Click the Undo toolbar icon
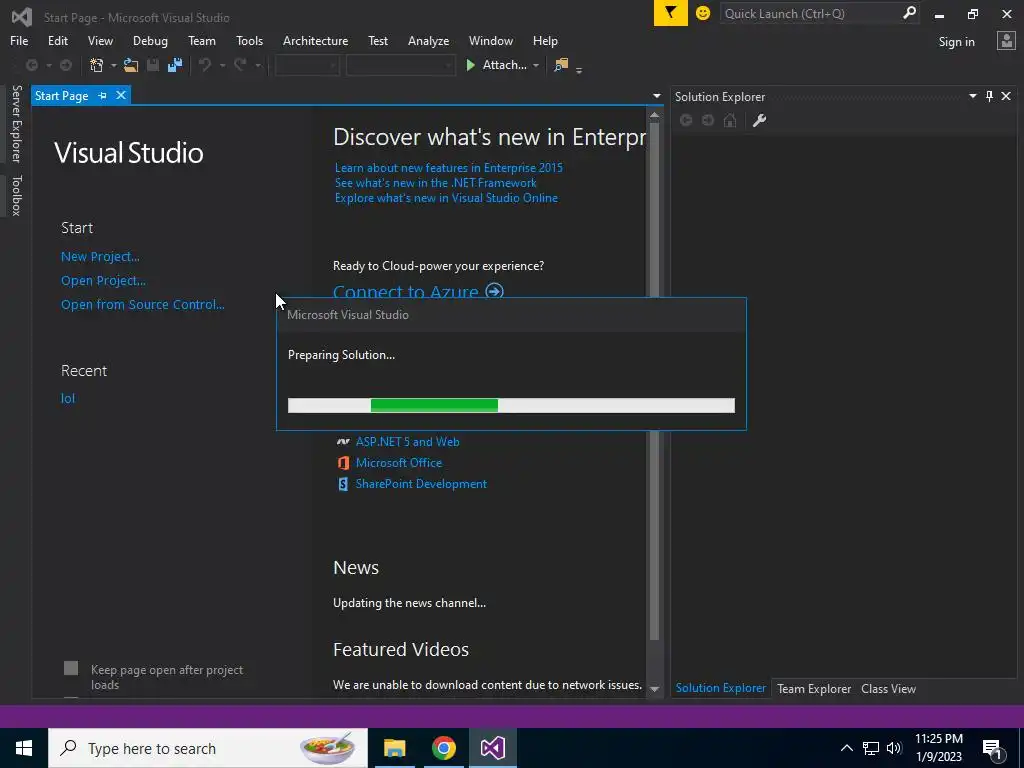1024x768 pixels. [x=205, y=65]
